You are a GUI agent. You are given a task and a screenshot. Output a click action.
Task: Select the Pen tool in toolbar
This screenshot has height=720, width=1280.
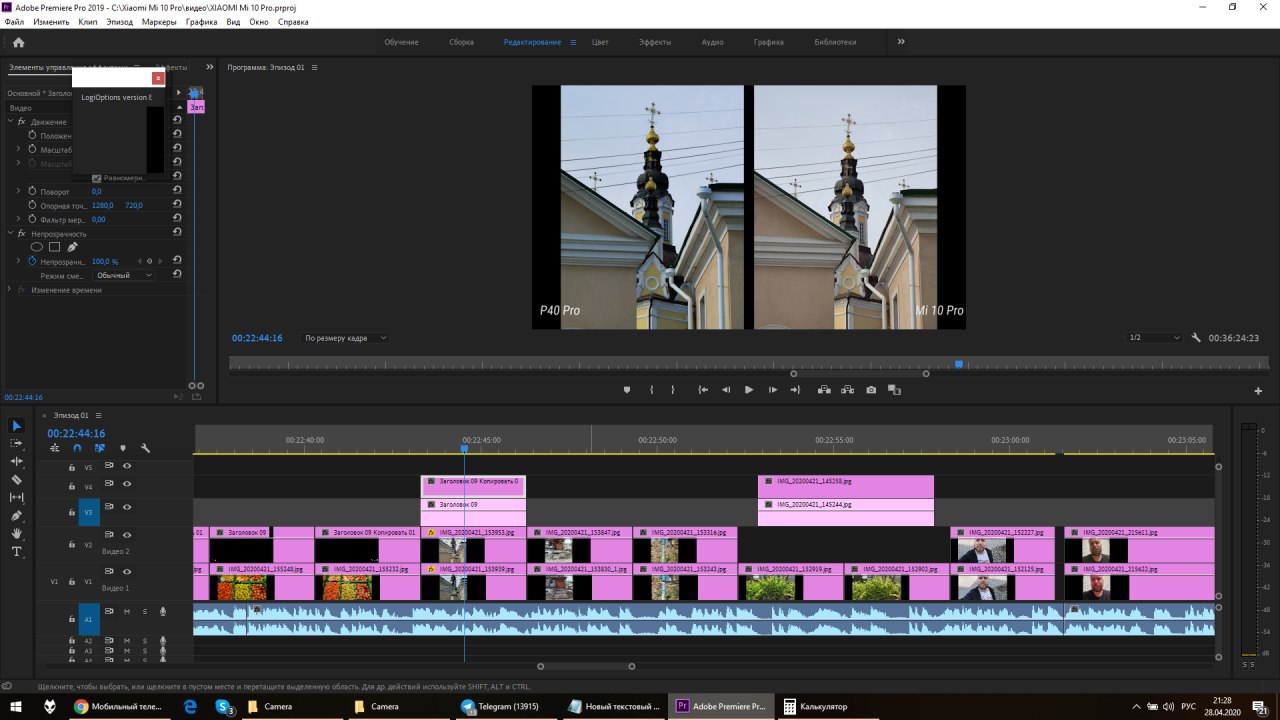[x=16, y=515]
